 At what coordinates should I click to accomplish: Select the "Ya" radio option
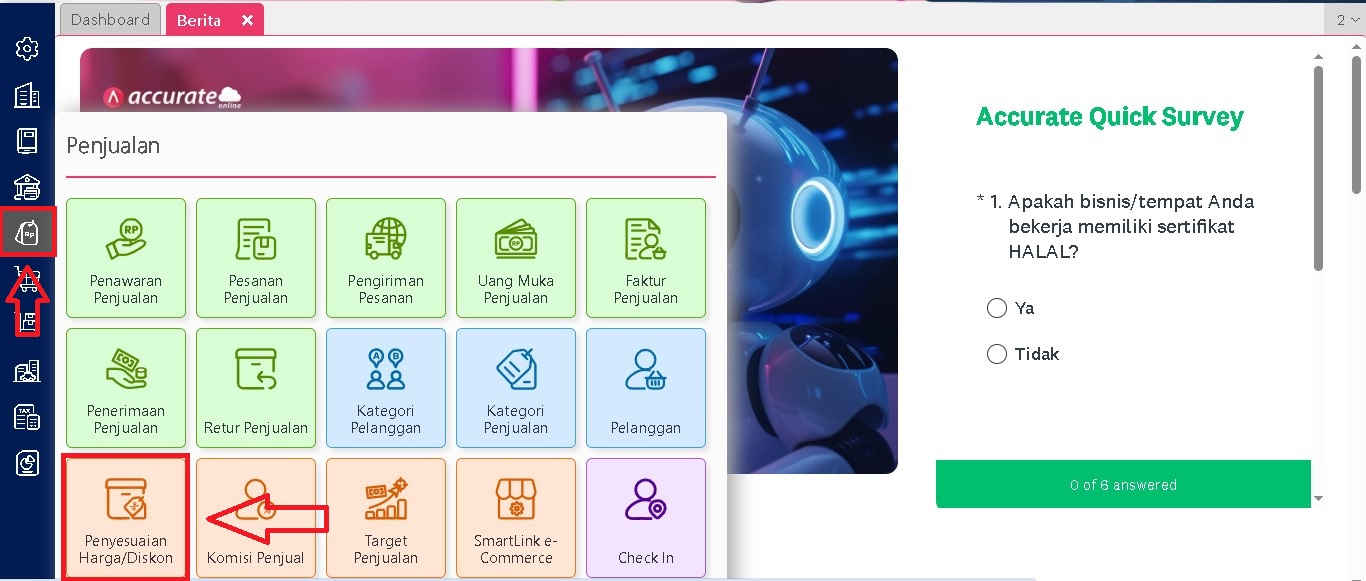point(996,308)
